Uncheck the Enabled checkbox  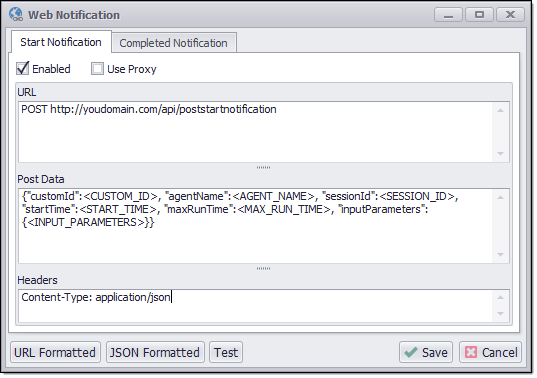coord(23,69)
